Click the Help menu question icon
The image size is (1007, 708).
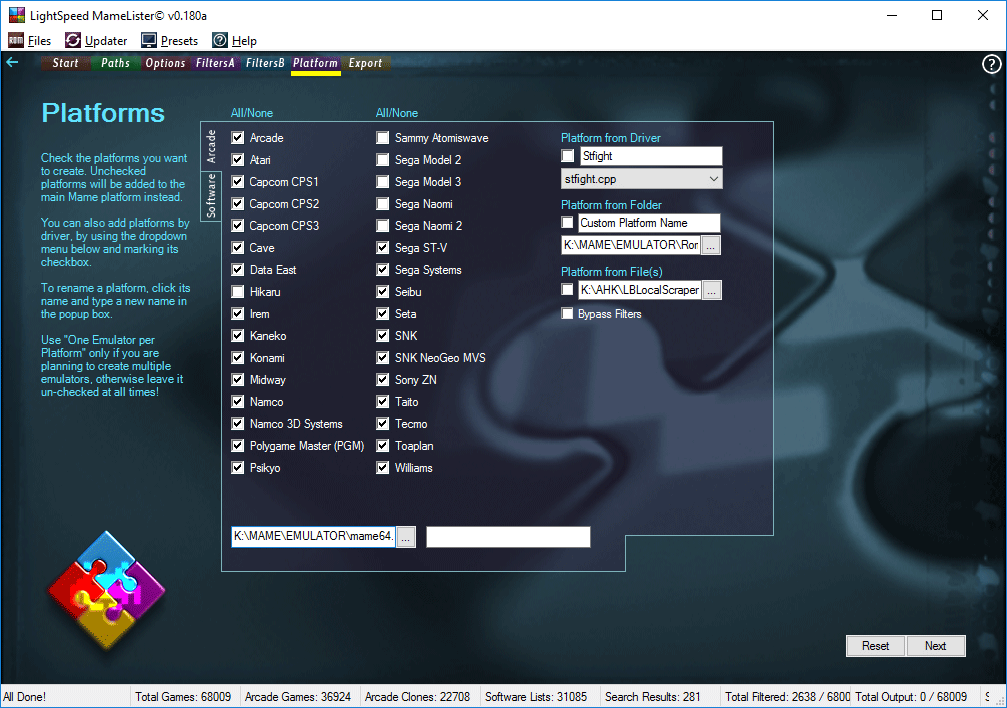220,40
